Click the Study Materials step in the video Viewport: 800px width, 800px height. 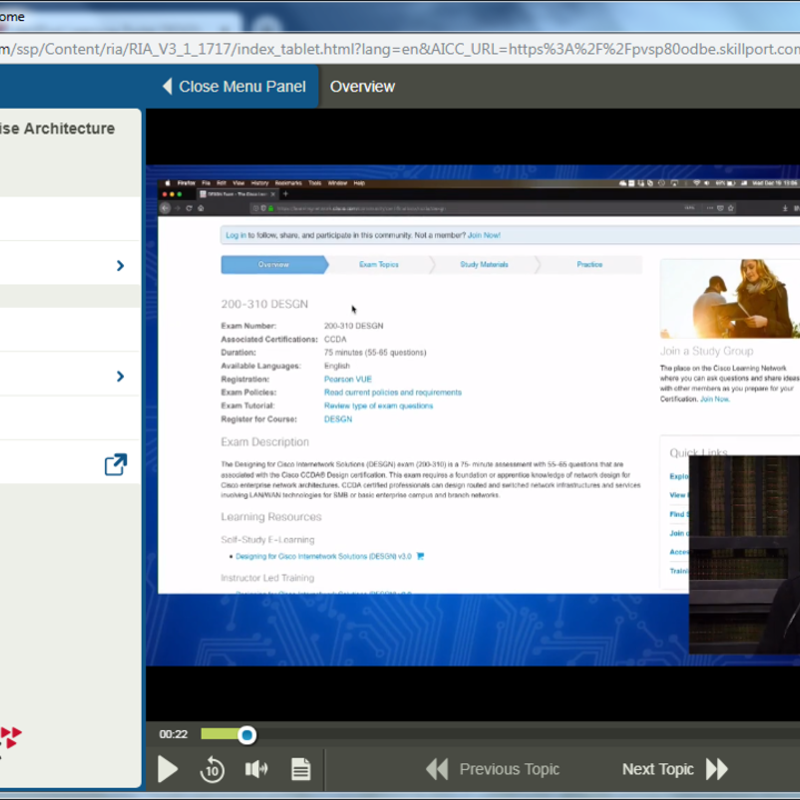(x=484, y=264)
